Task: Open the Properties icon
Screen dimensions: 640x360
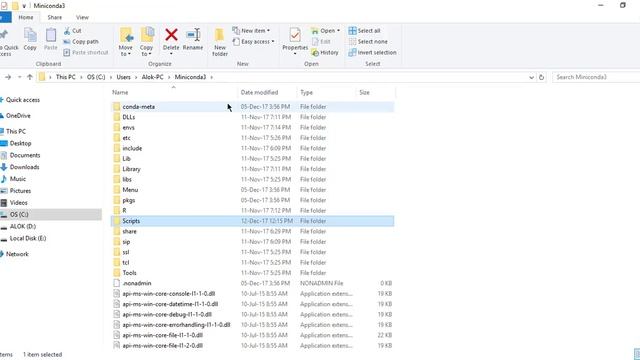Action: pyautogui.click(x=295, y=36)
